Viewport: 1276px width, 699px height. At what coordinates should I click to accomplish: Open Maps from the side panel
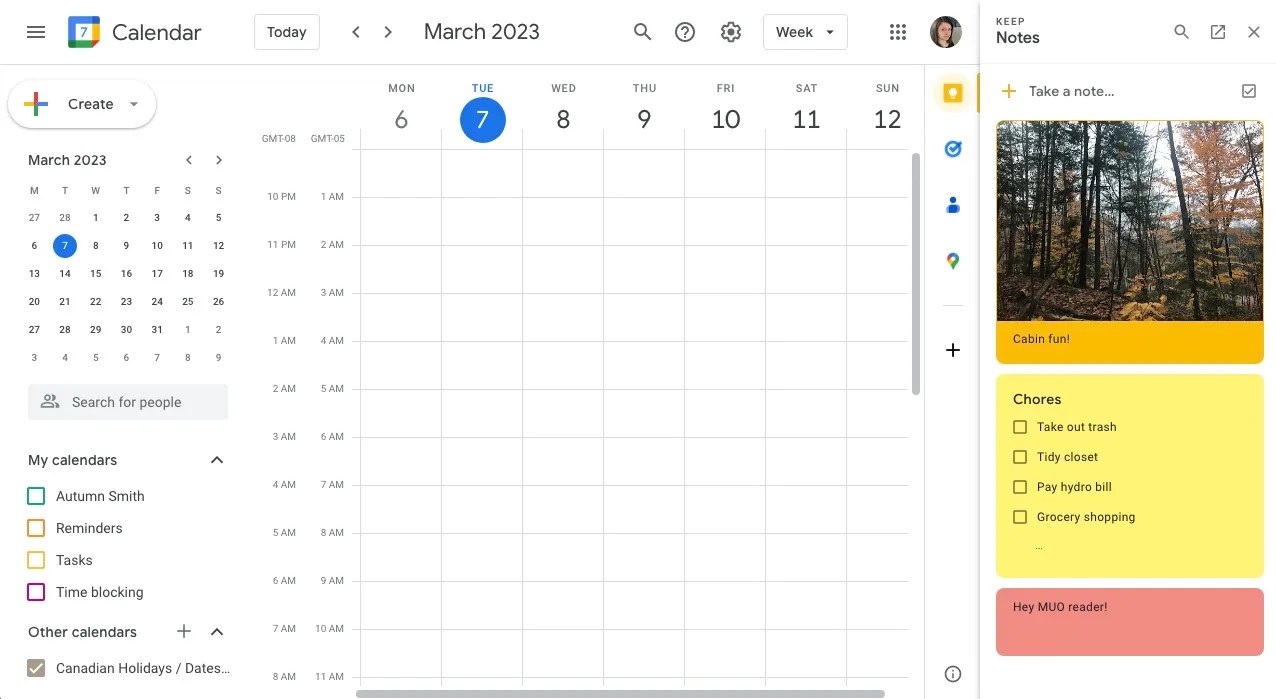952,260
